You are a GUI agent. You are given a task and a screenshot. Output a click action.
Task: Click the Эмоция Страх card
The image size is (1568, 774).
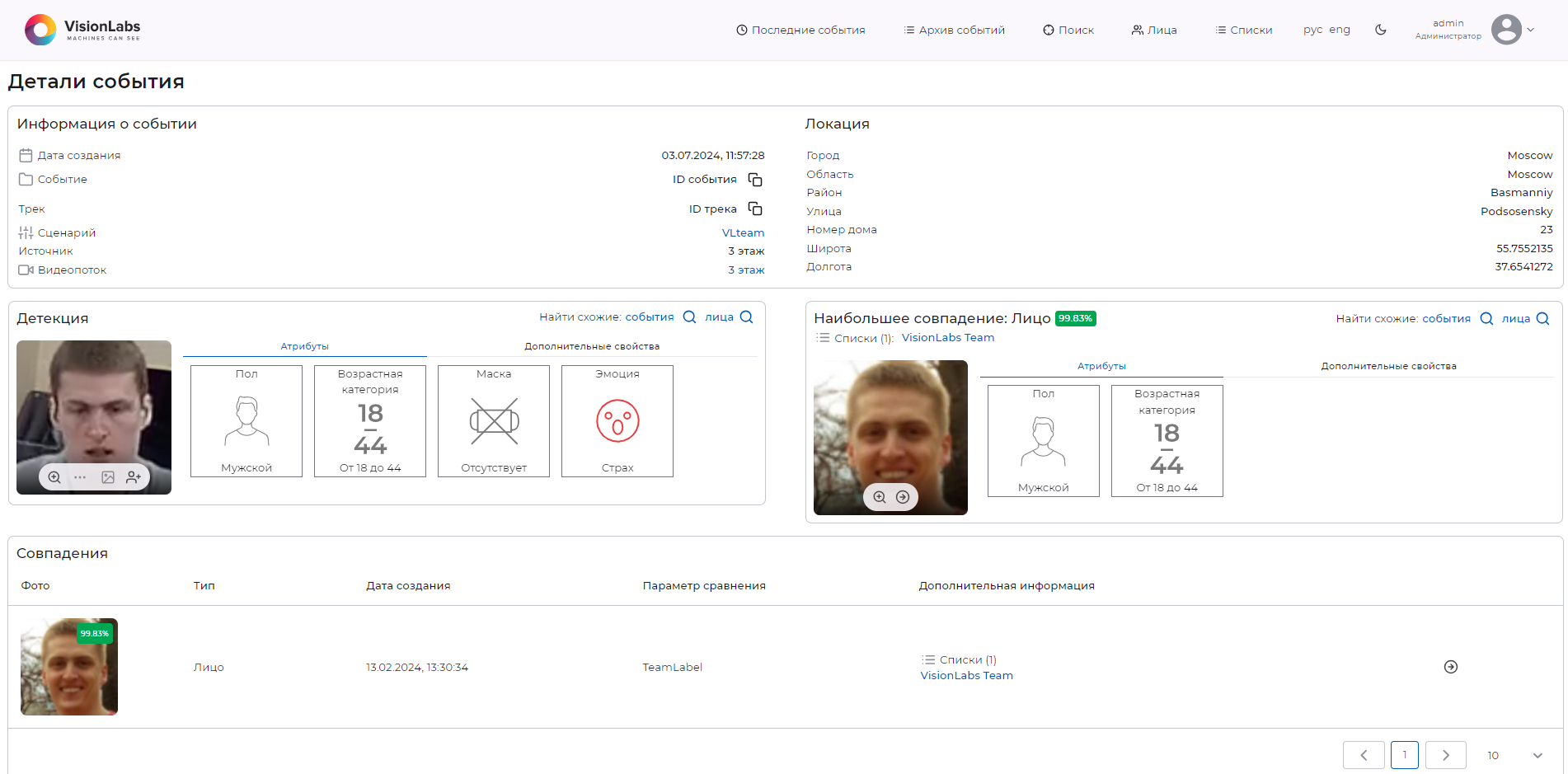[617, 421]
